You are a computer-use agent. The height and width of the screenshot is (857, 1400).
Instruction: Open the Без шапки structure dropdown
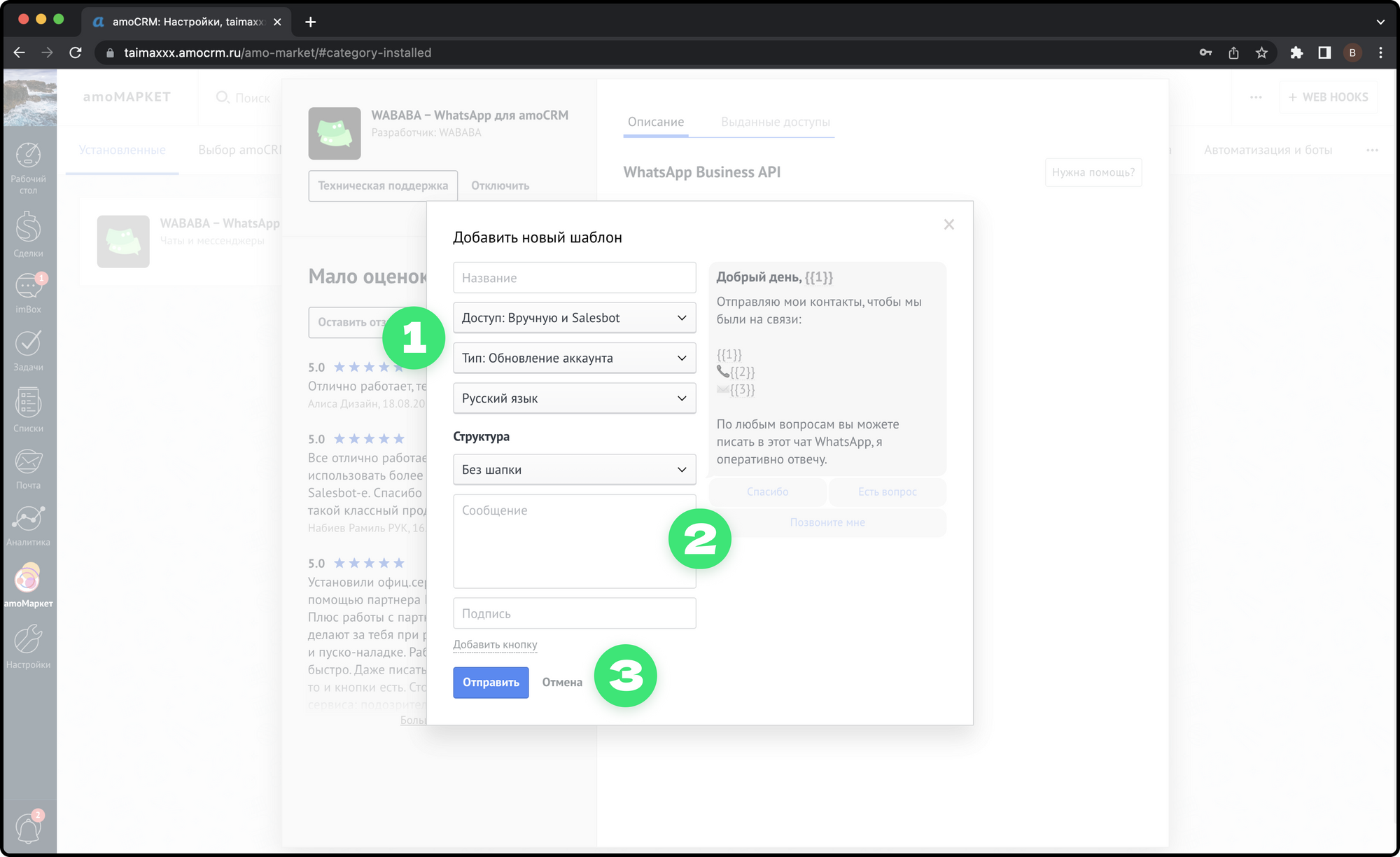(x=575, y=470)
